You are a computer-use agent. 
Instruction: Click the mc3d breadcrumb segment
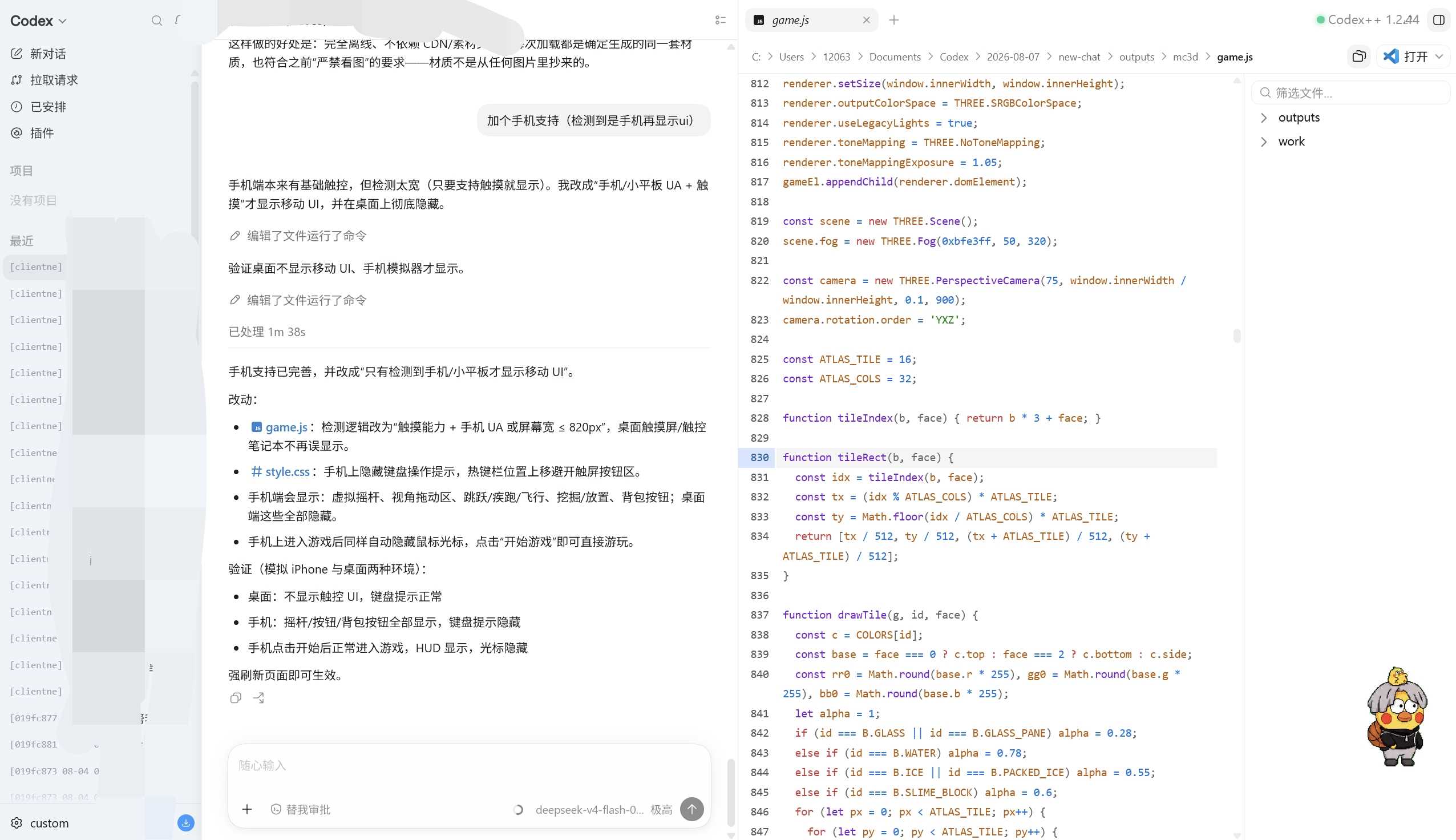pos(1185,57)
